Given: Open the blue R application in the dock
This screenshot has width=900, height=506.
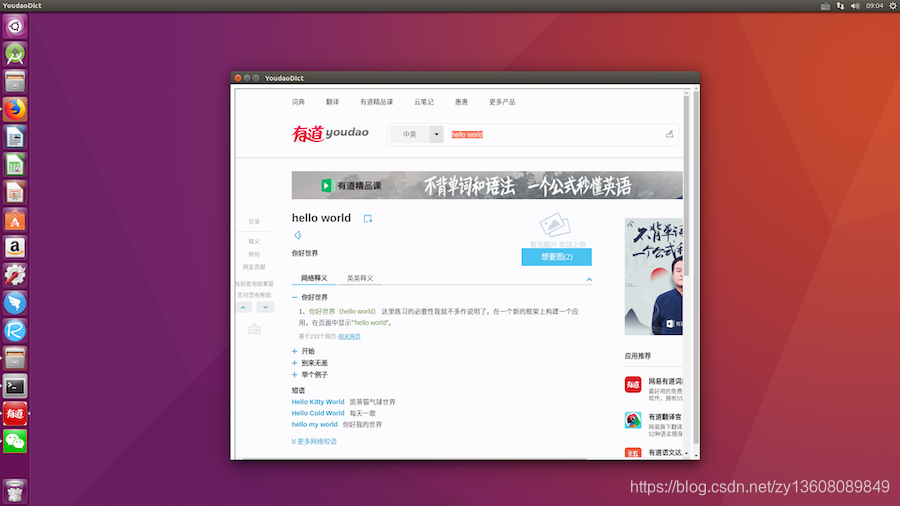Looking at the screenshot, I should (15, 330).
